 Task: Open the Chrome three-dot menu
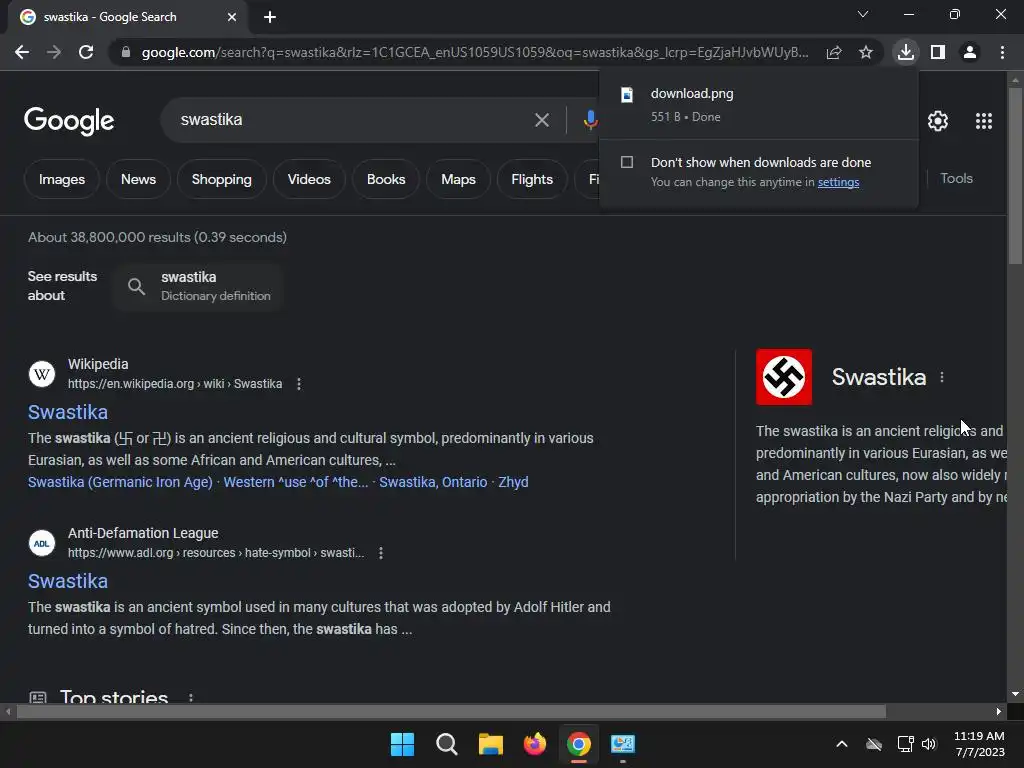click(1002, 52)
